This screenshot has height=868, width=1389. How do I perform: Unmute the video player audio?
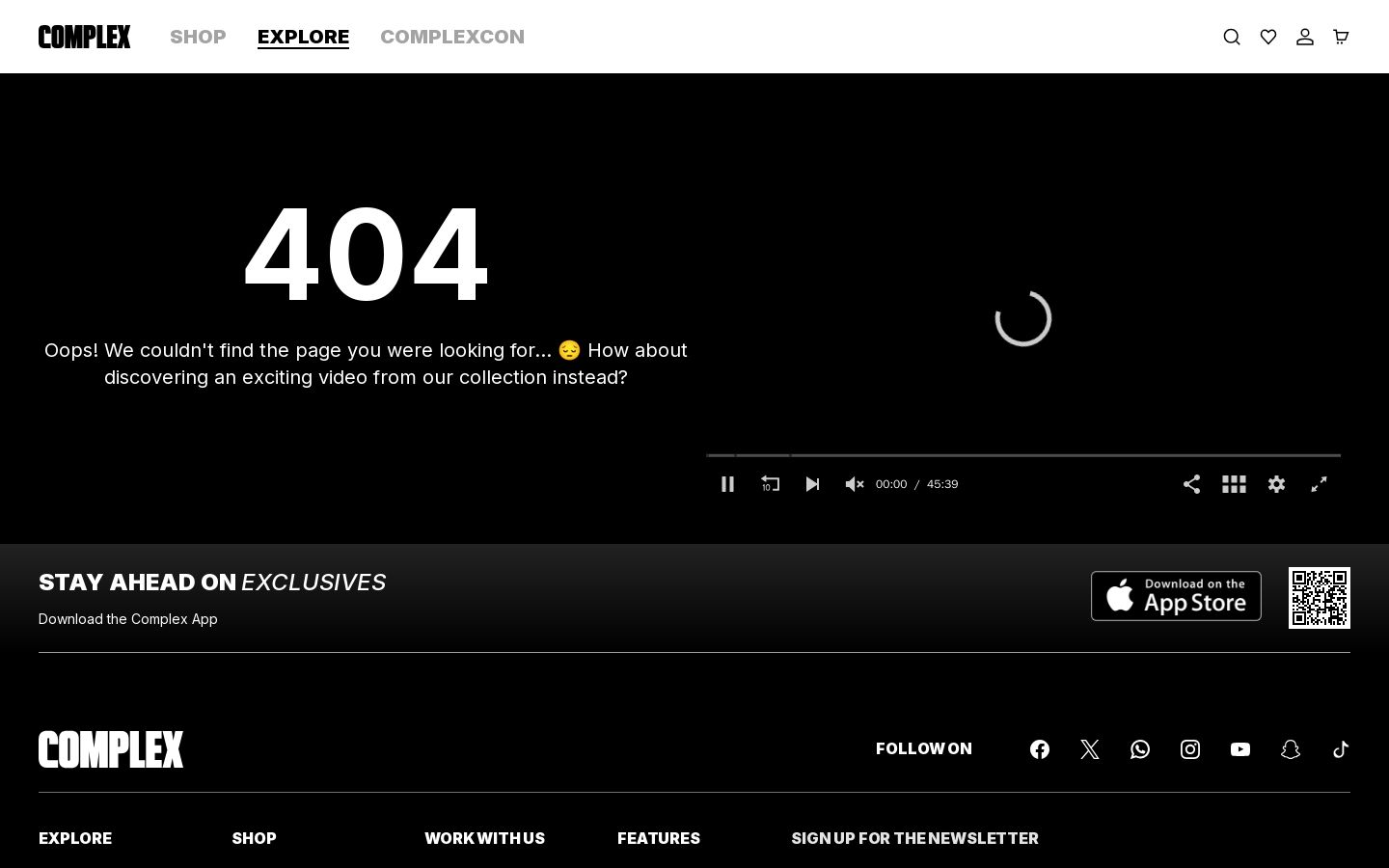pos(855,484)
